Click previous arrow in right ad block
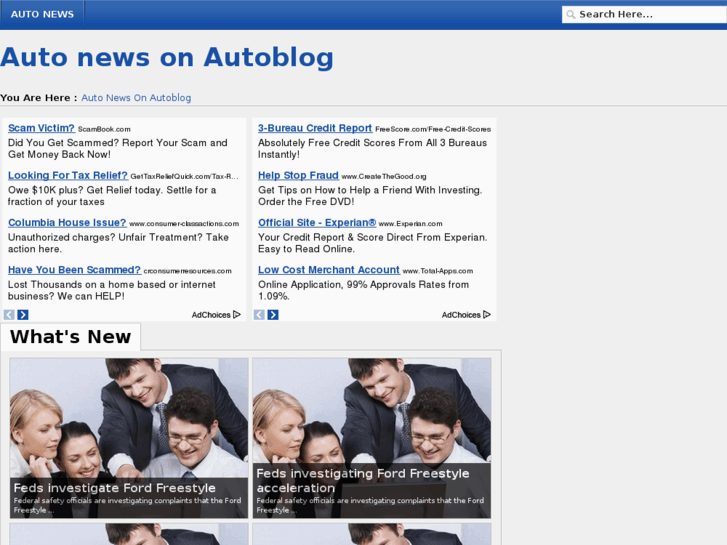Viewport: 727px width, 545px height. (x=259, y=315)
